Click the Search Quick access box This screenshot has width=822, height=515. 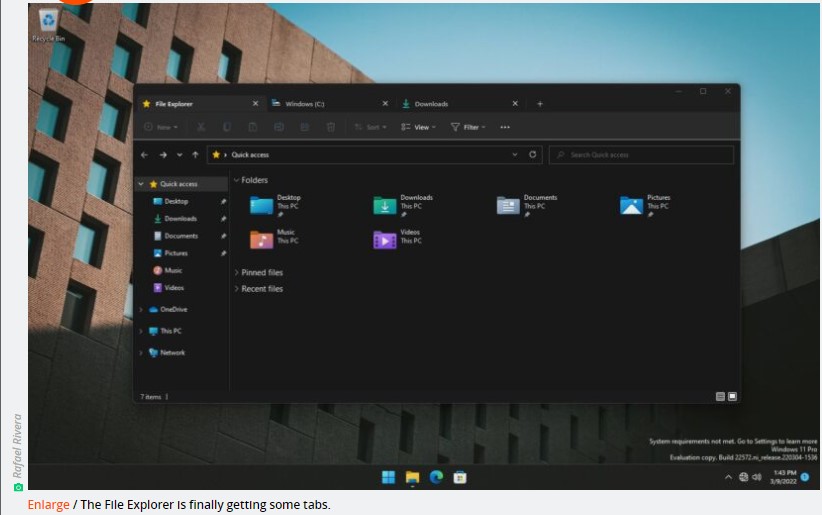click(x=641, y=155)
